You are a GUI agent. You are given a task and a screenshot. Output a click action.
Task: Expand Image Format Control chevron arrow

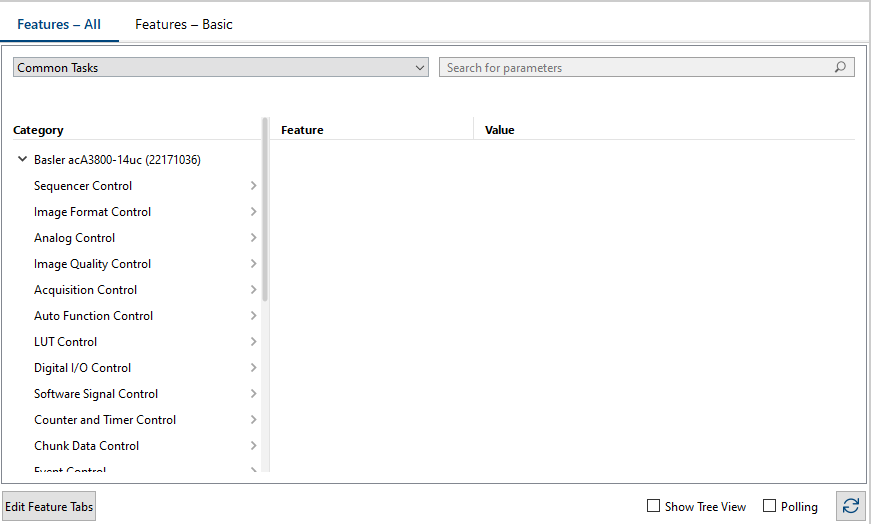[x=253, y=212]
